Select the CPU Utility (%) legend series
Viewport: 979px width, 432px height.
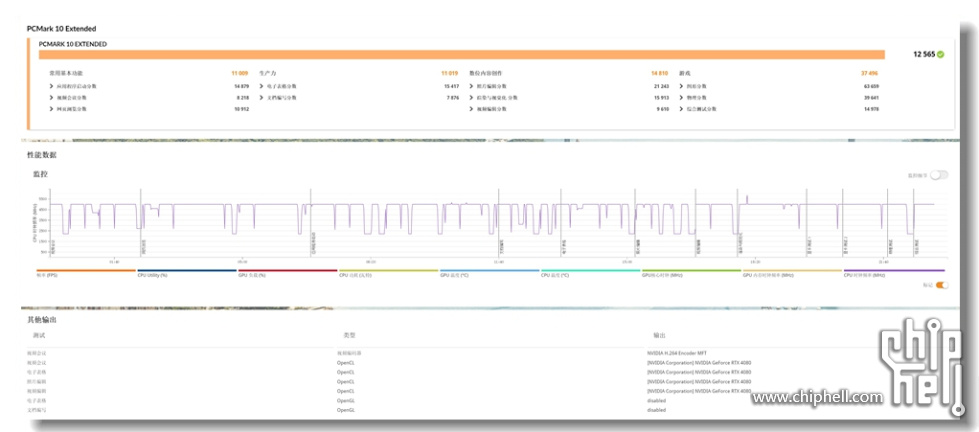(187, 273)
